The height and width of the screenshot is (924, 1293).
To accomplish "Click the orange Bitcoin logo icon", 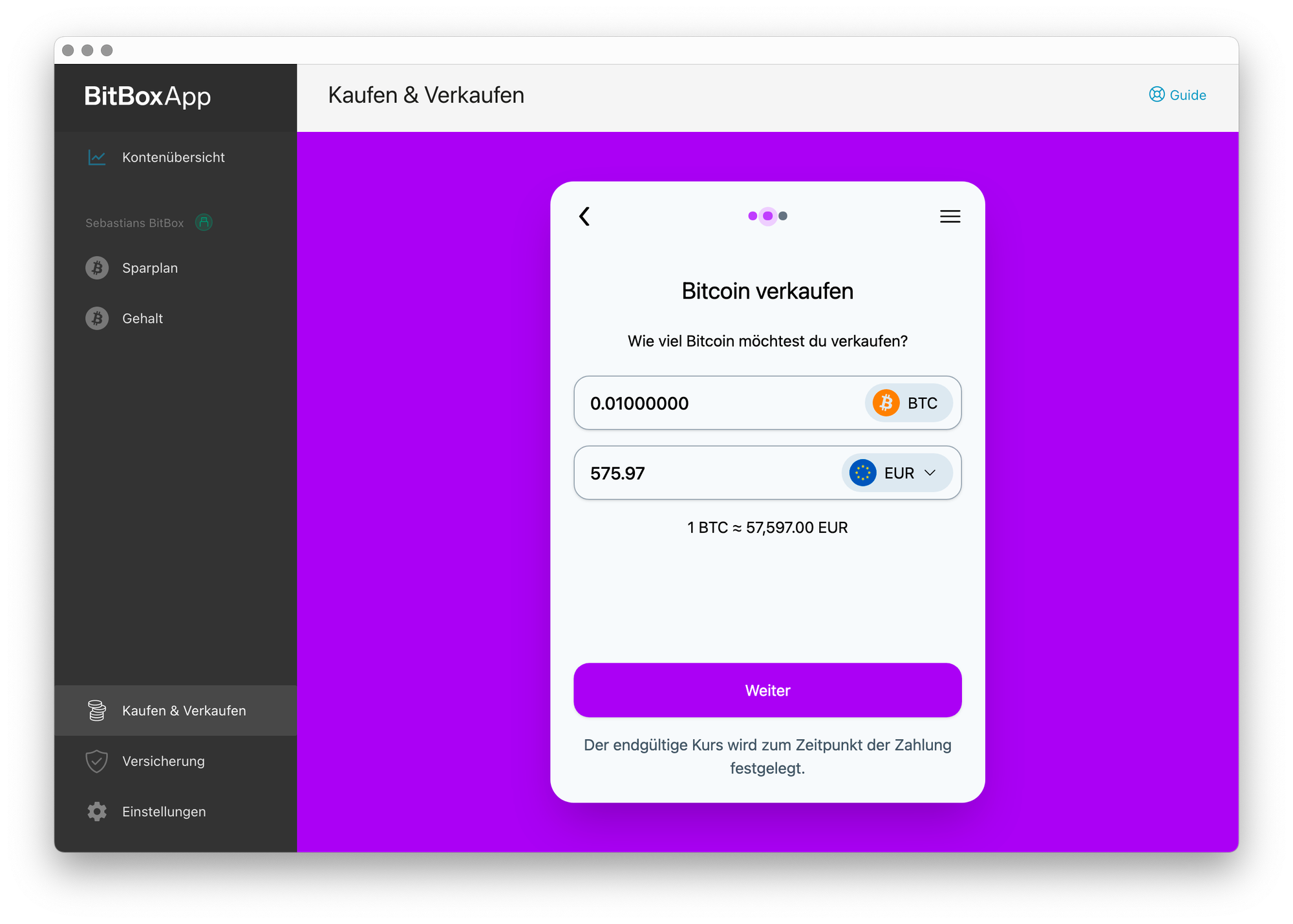I will [886, 403].
